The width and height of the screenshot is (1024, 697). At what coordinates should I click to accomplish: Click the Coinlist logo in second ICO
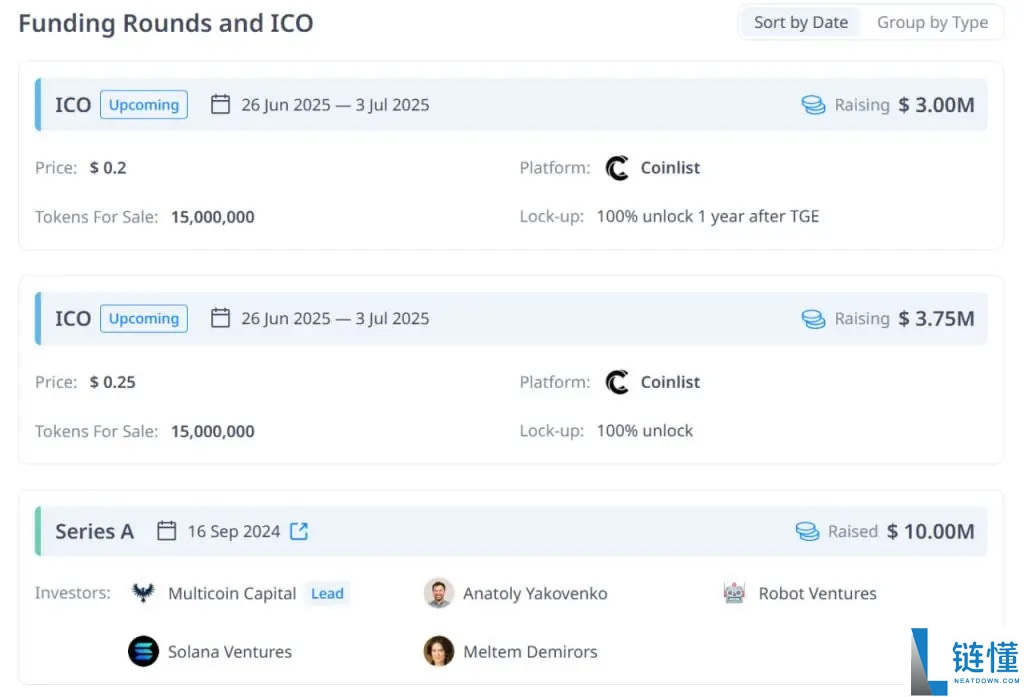coord(618,382)
